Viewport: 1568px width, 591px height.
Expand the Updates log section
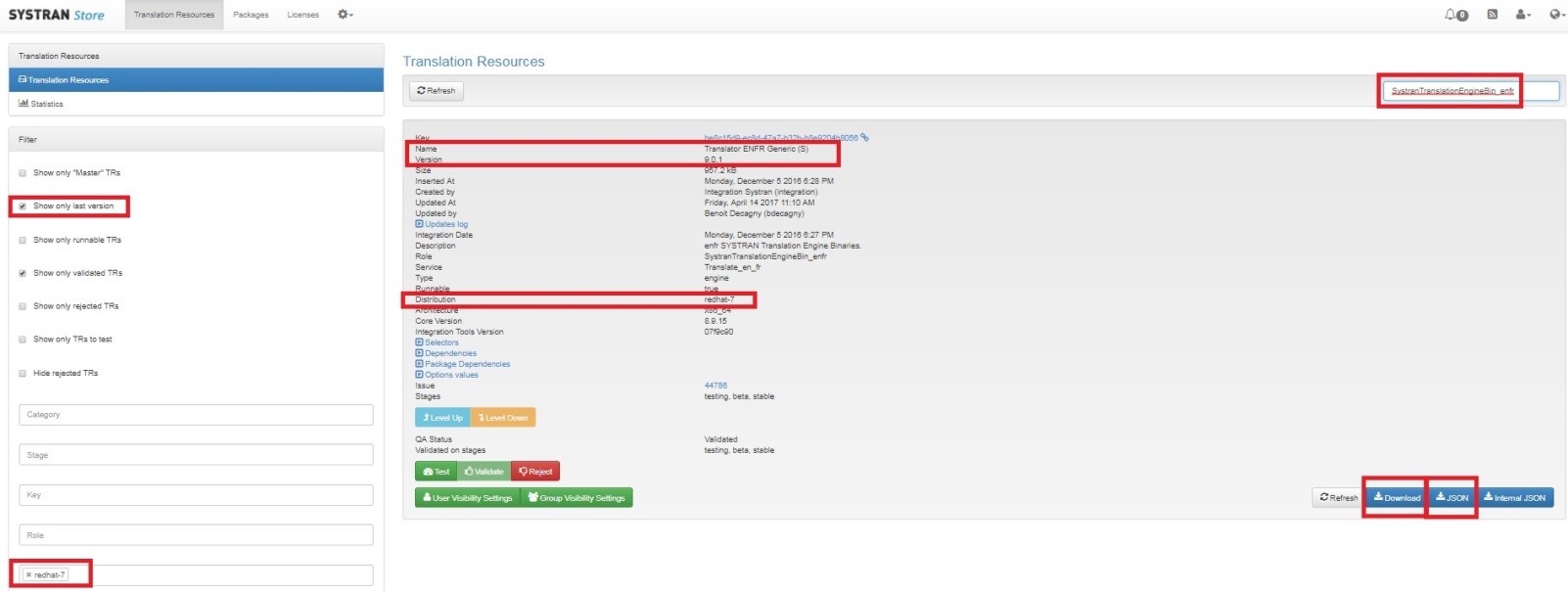tap(441, 224)
